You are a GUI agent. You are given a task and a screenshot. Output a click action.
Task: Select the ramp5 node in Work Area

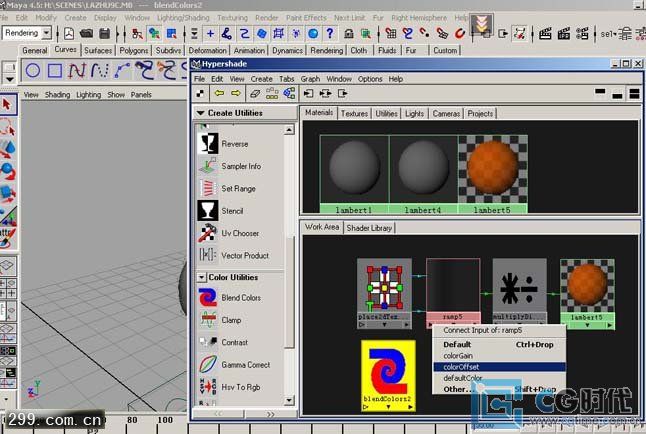tap(453, 293)
